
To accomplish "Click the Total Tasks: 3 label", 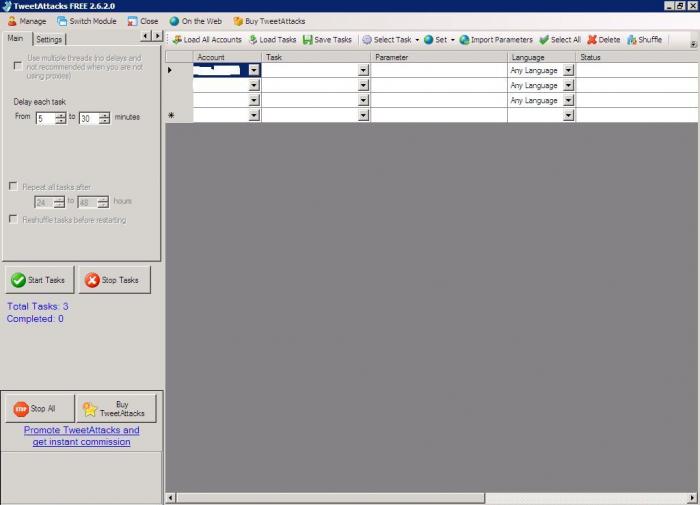I will (38, 306).
